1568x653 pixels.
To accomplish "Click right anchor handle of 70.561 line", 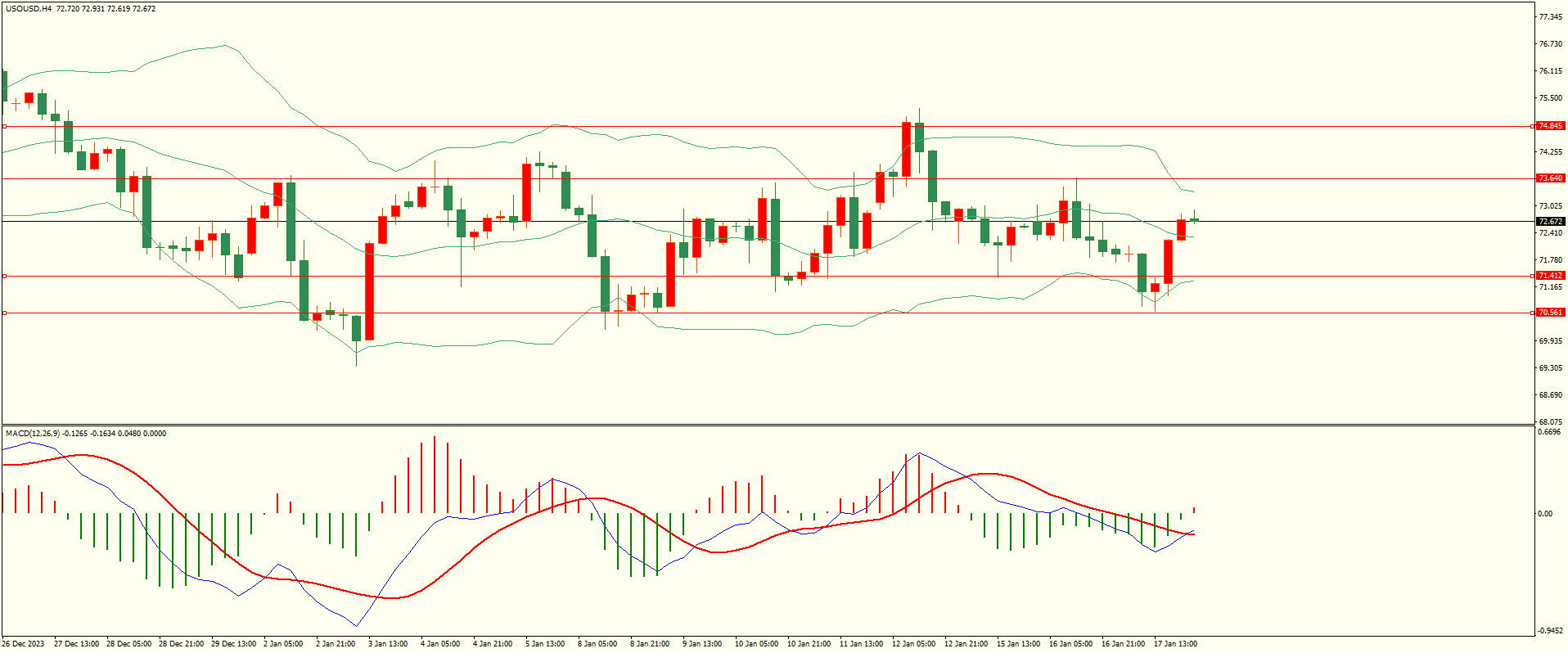I will coord(1532,313).
